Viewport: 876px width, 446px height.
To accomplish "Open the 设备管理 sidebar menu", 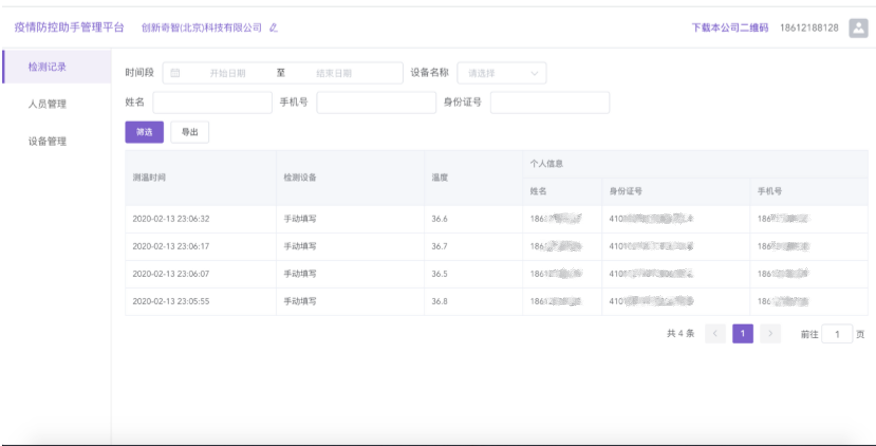I will click(x=48, y=141).
